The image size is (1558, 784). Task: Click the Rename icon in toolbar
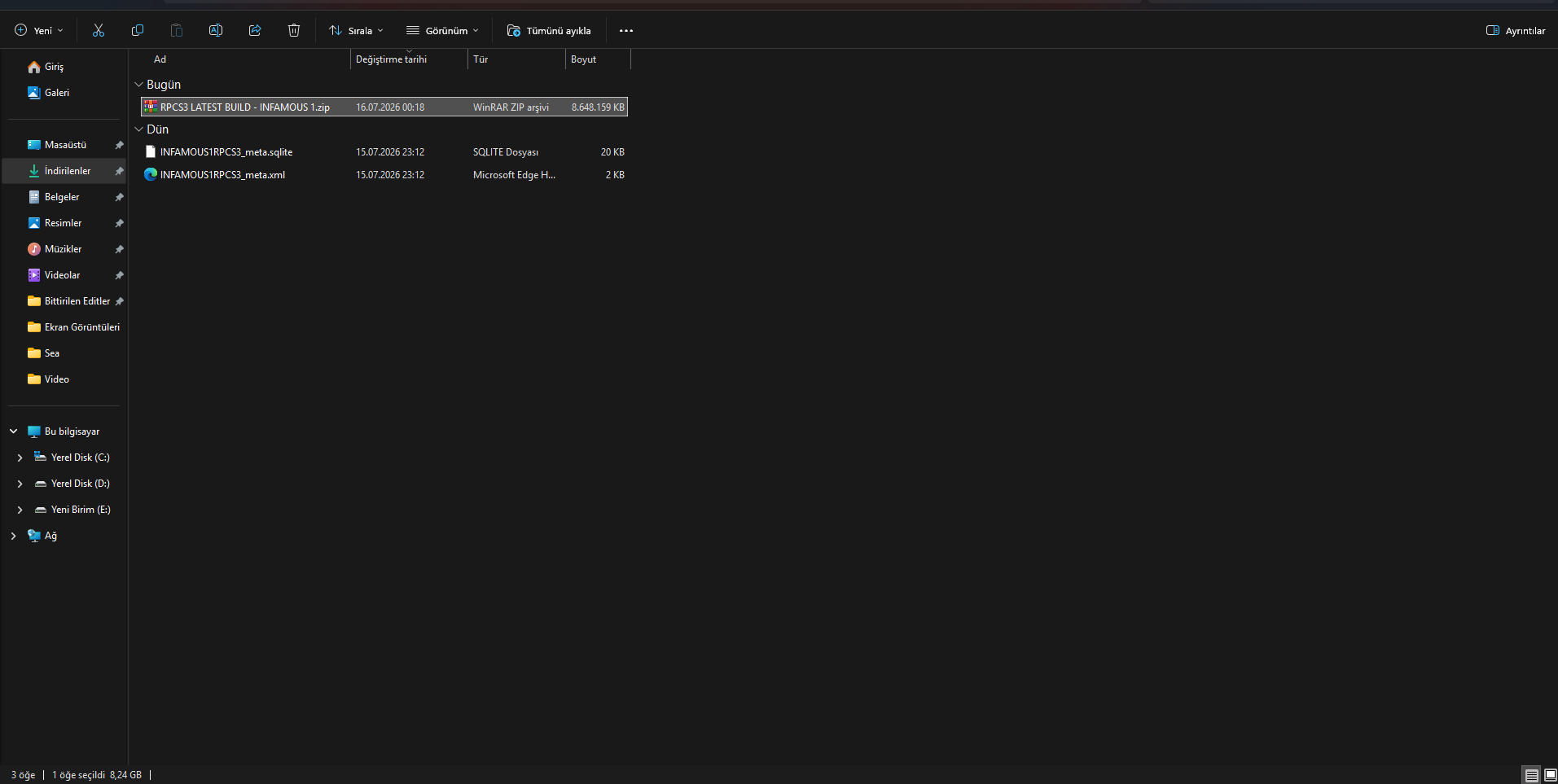[216, 30]
